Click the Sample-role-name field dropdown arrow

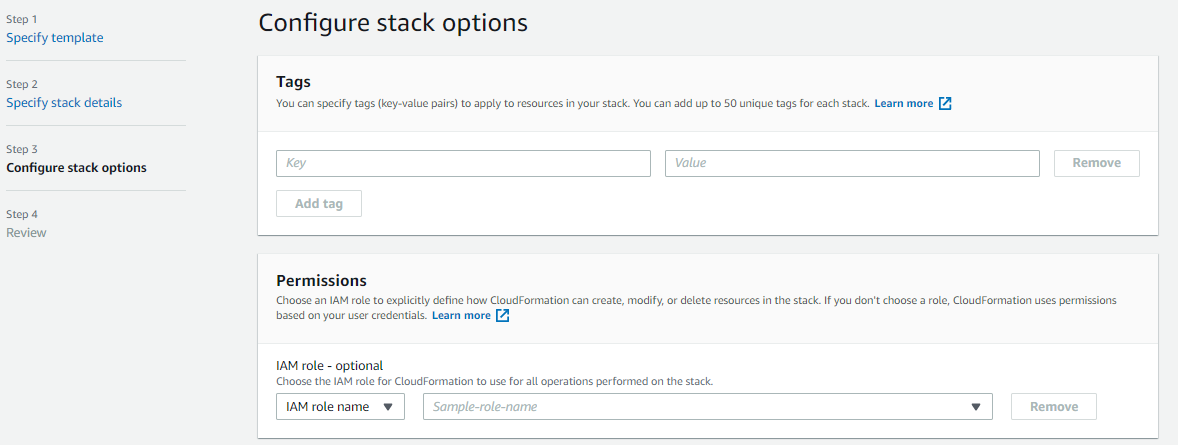point(975,407)
